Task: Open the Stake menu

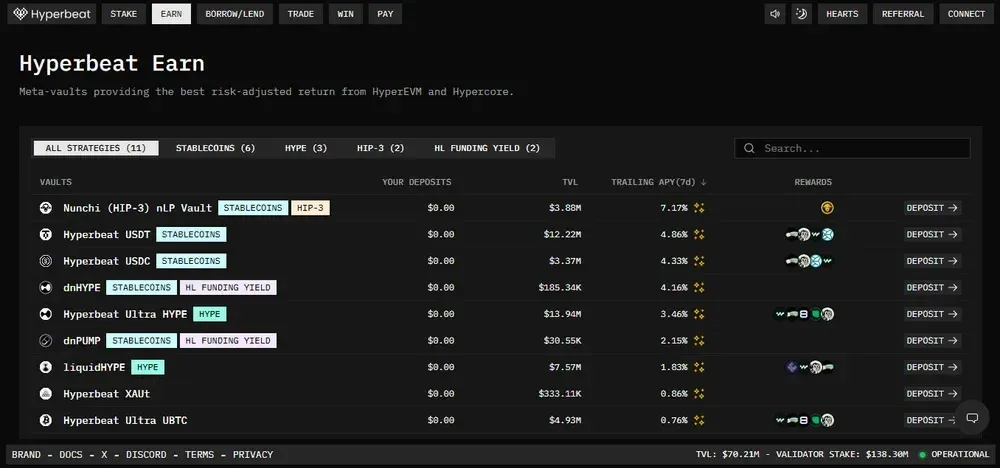Action: [124, 13]
